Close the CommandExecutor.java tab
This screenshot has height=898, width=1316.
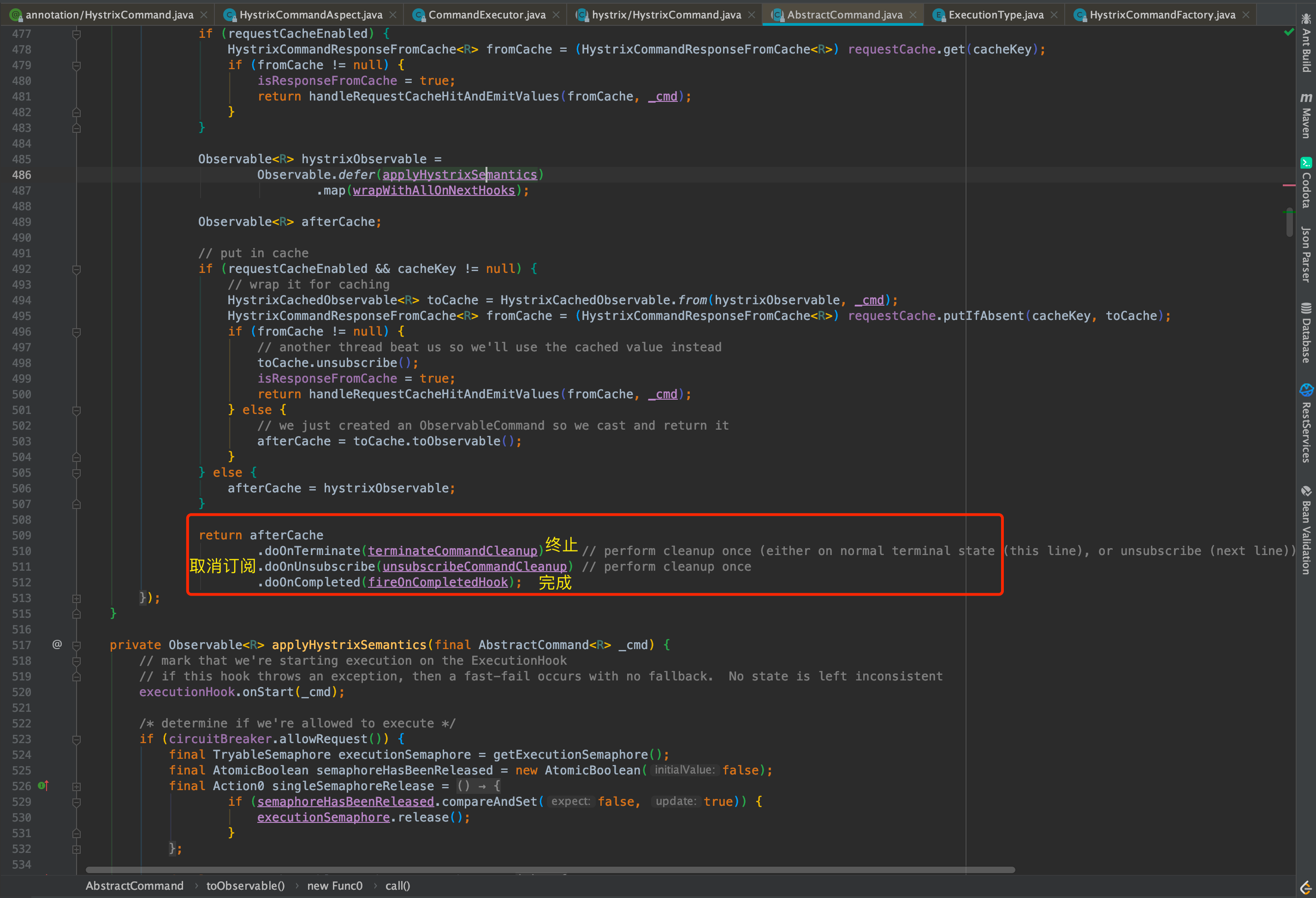(x=556, y=15)
